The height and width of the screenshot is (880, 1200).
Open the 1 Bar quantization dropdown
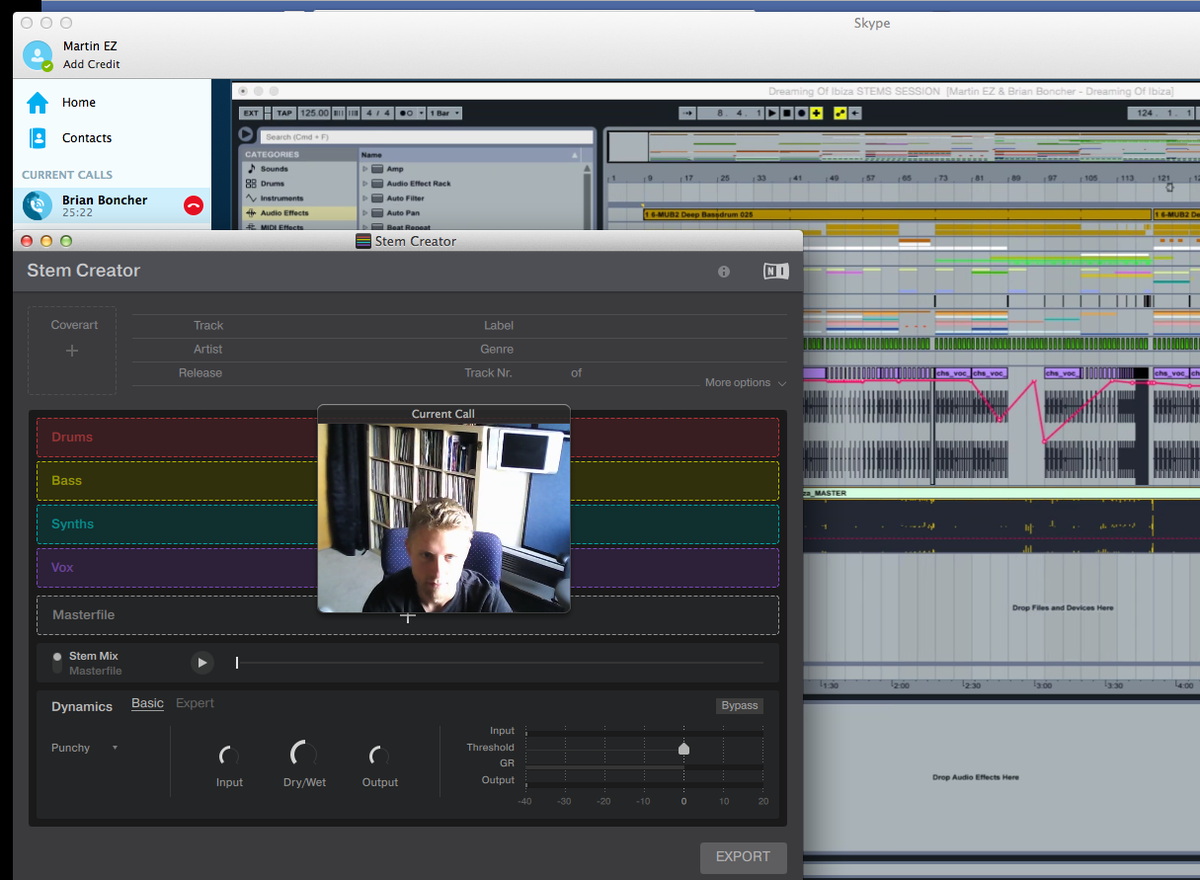coord(444,113)
